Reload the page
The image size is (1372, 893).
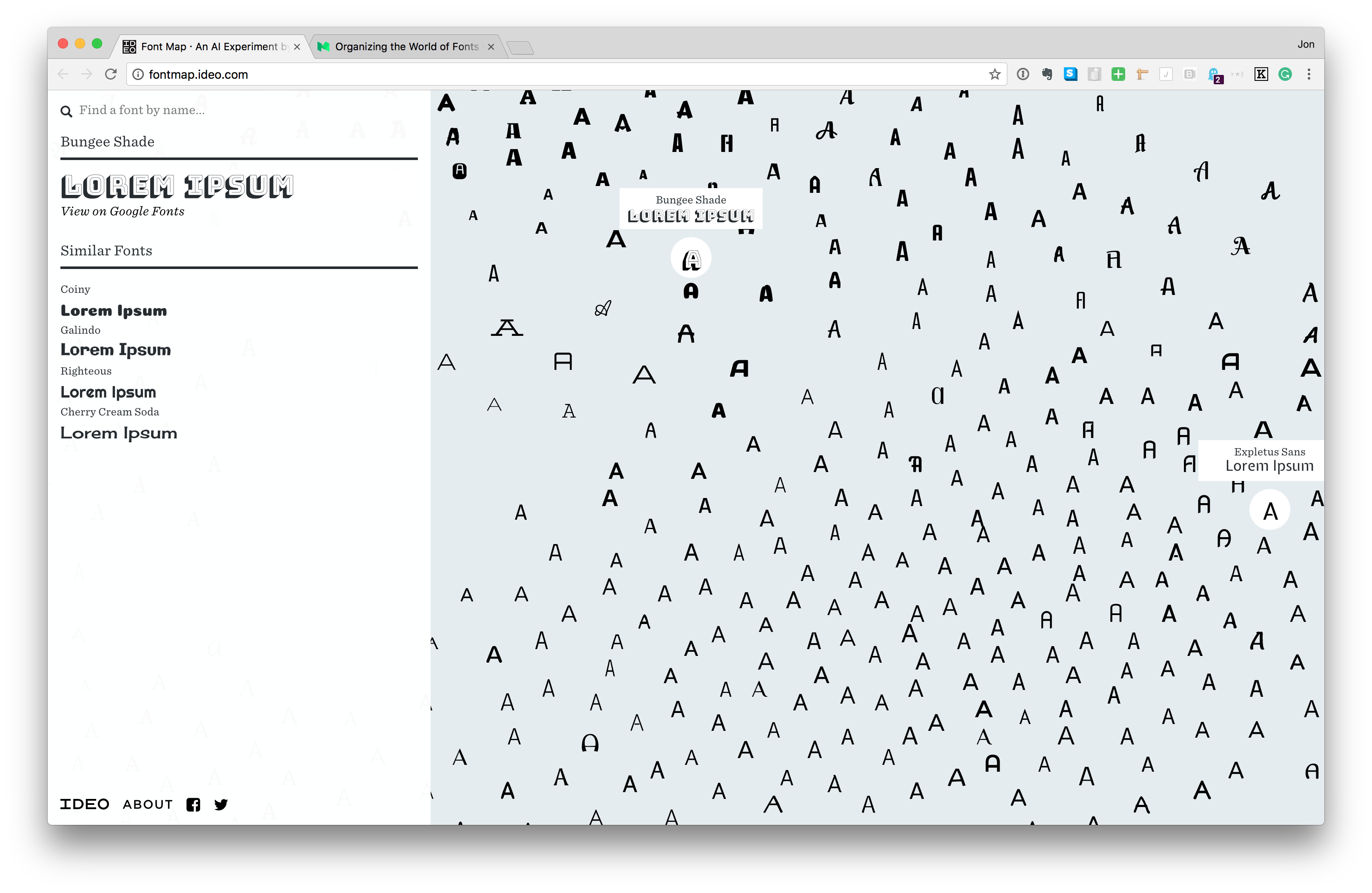111,74
